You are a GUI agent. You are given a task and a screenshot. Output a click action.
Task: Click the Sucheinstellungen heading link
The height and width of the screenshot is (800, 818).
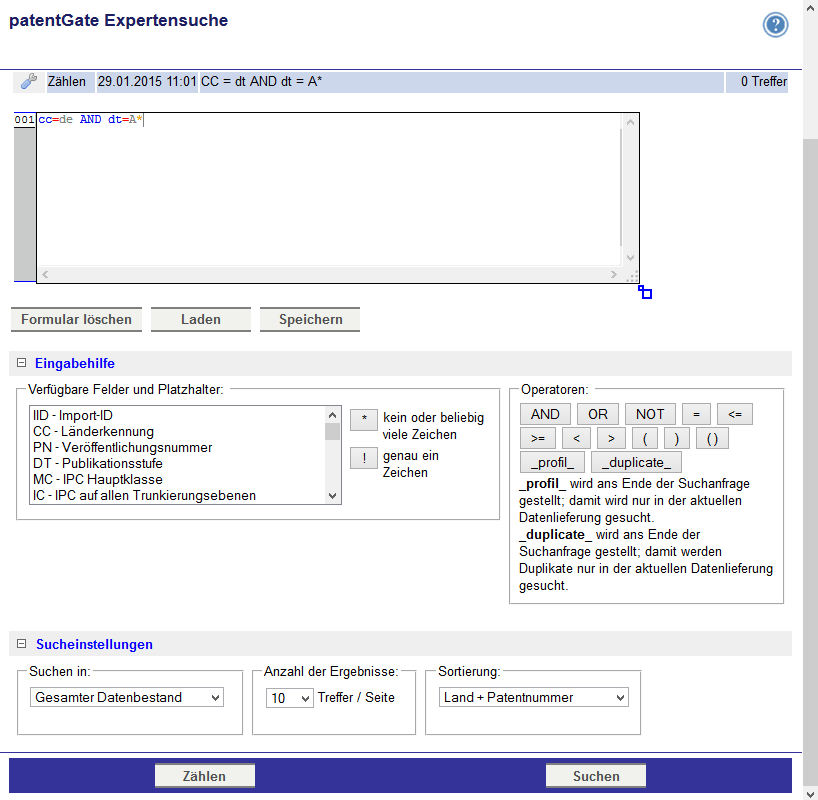pos(94,644)
